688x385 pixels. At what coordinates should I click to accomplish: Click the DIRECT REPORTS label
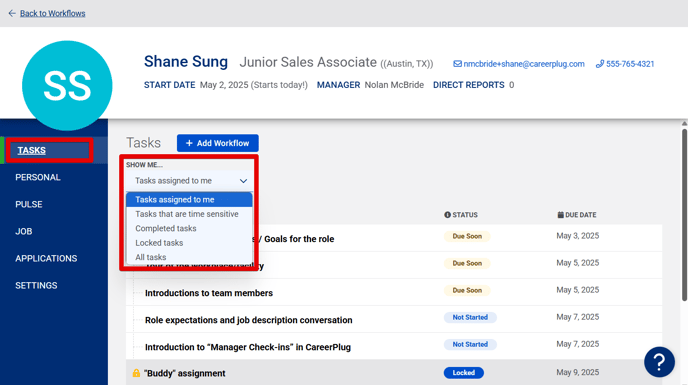click(469, 85)
